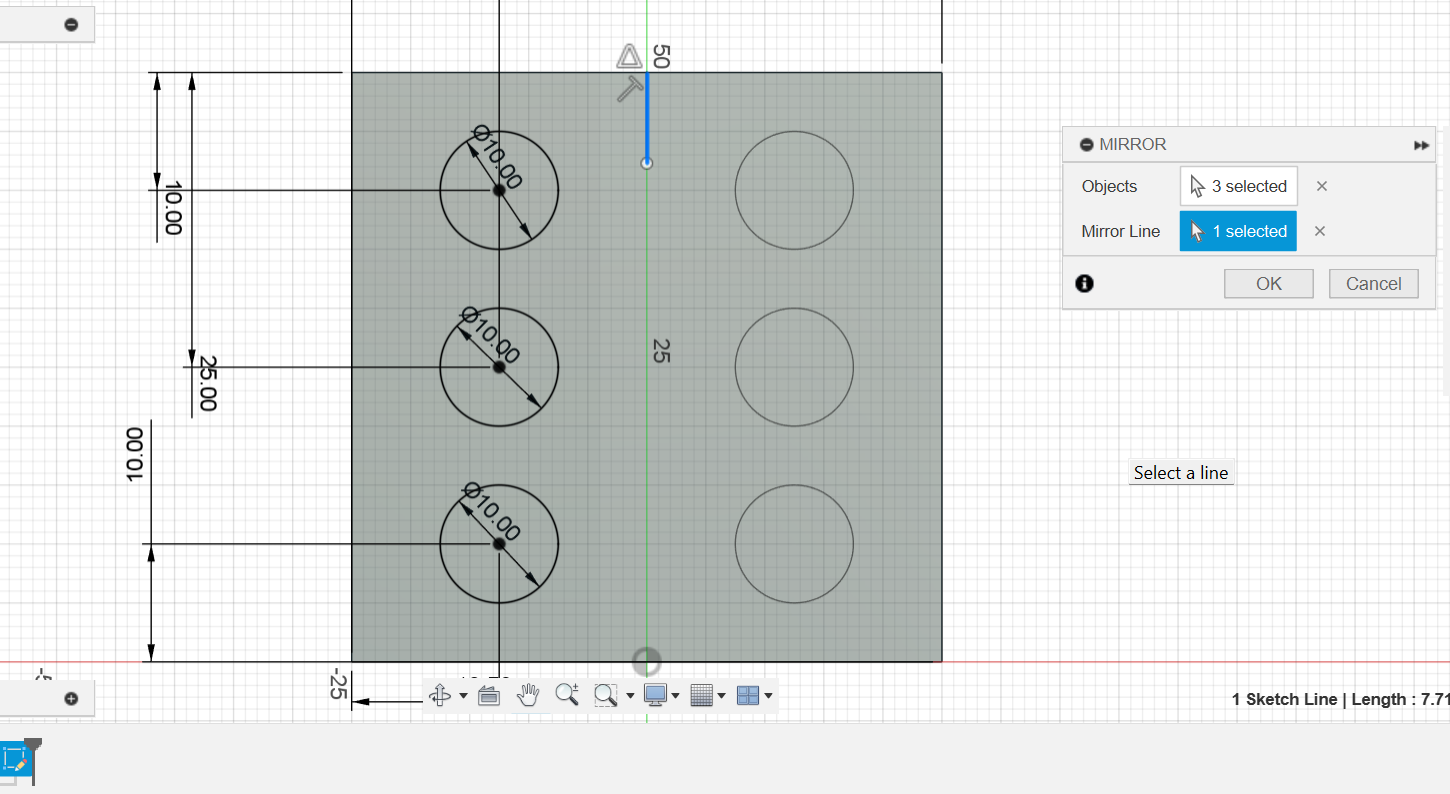Screen dimensions: 1450x794
Task: Open the Zoom Window dropdown arrow
Action: (x=630, y=696)
